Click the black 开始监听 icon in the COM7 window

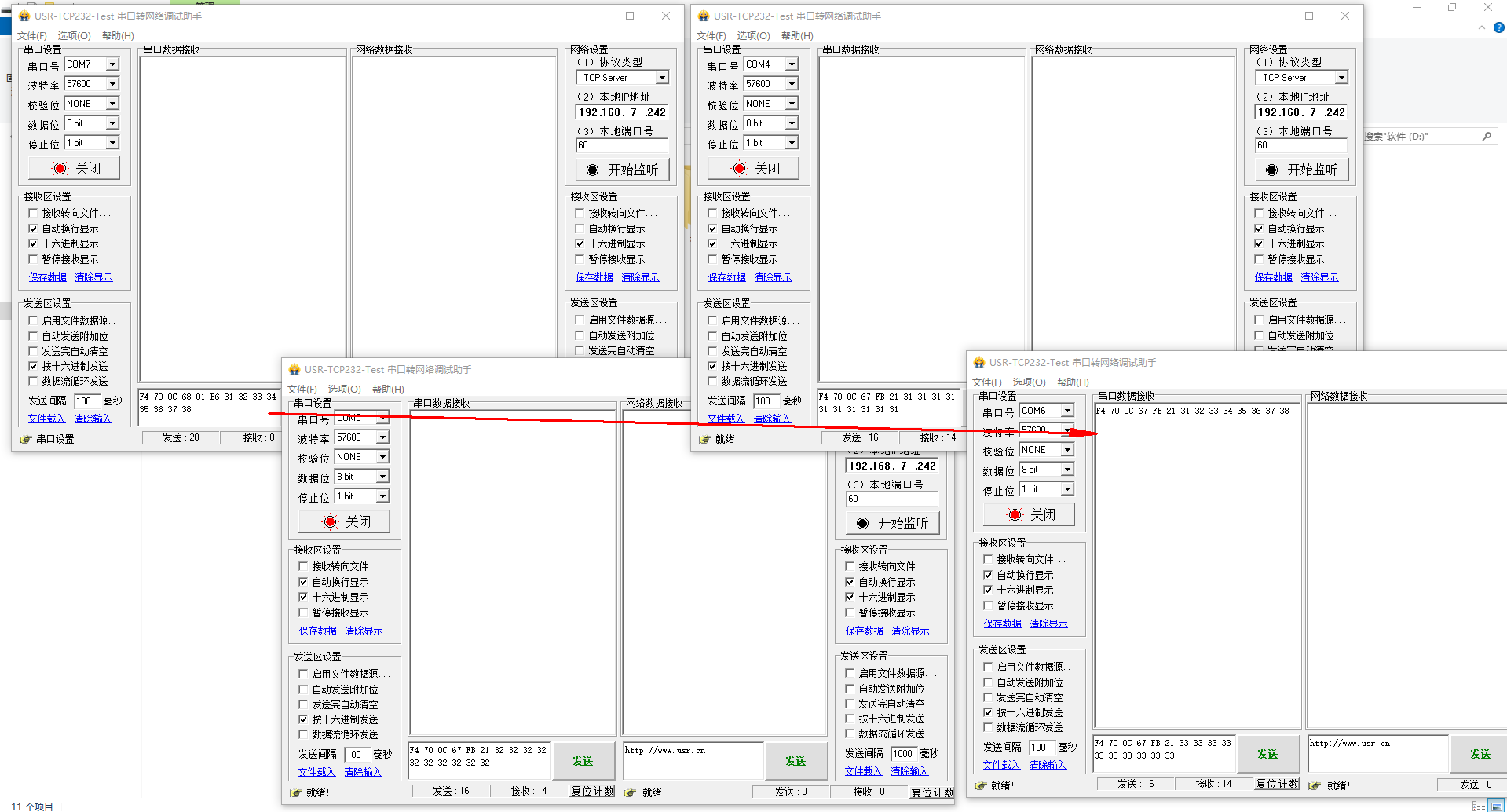click(592, 170)
